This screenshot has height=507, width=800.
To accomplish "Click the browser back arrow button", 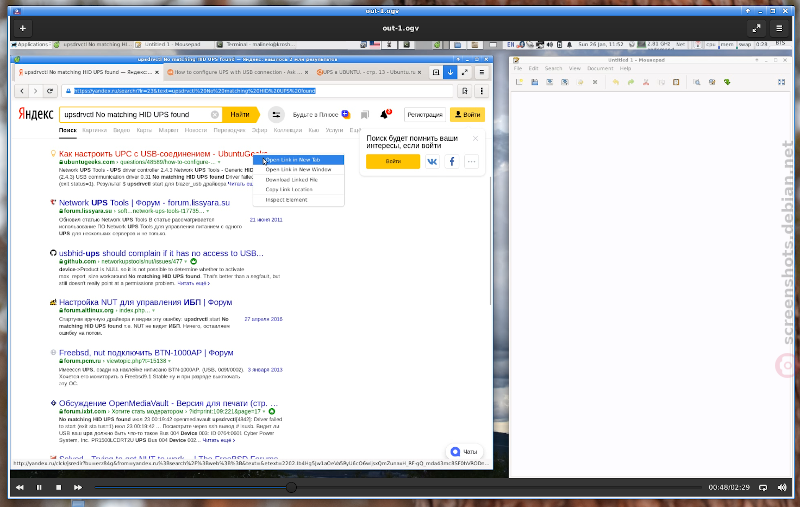I will point(22,91).
